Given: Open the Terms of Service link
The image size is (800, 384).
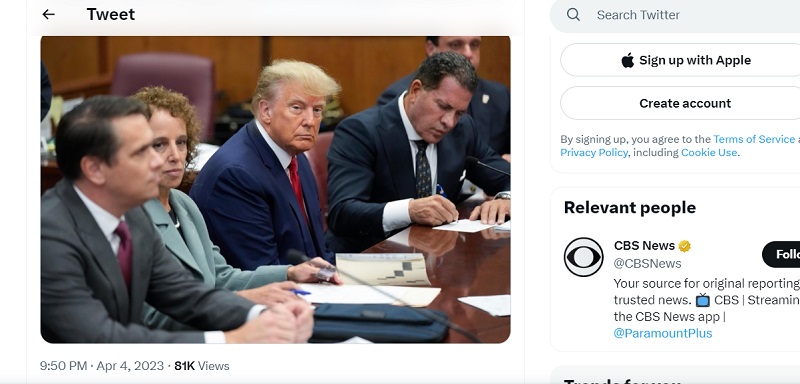Looking at the screenshot, I should tap(754, 139).
